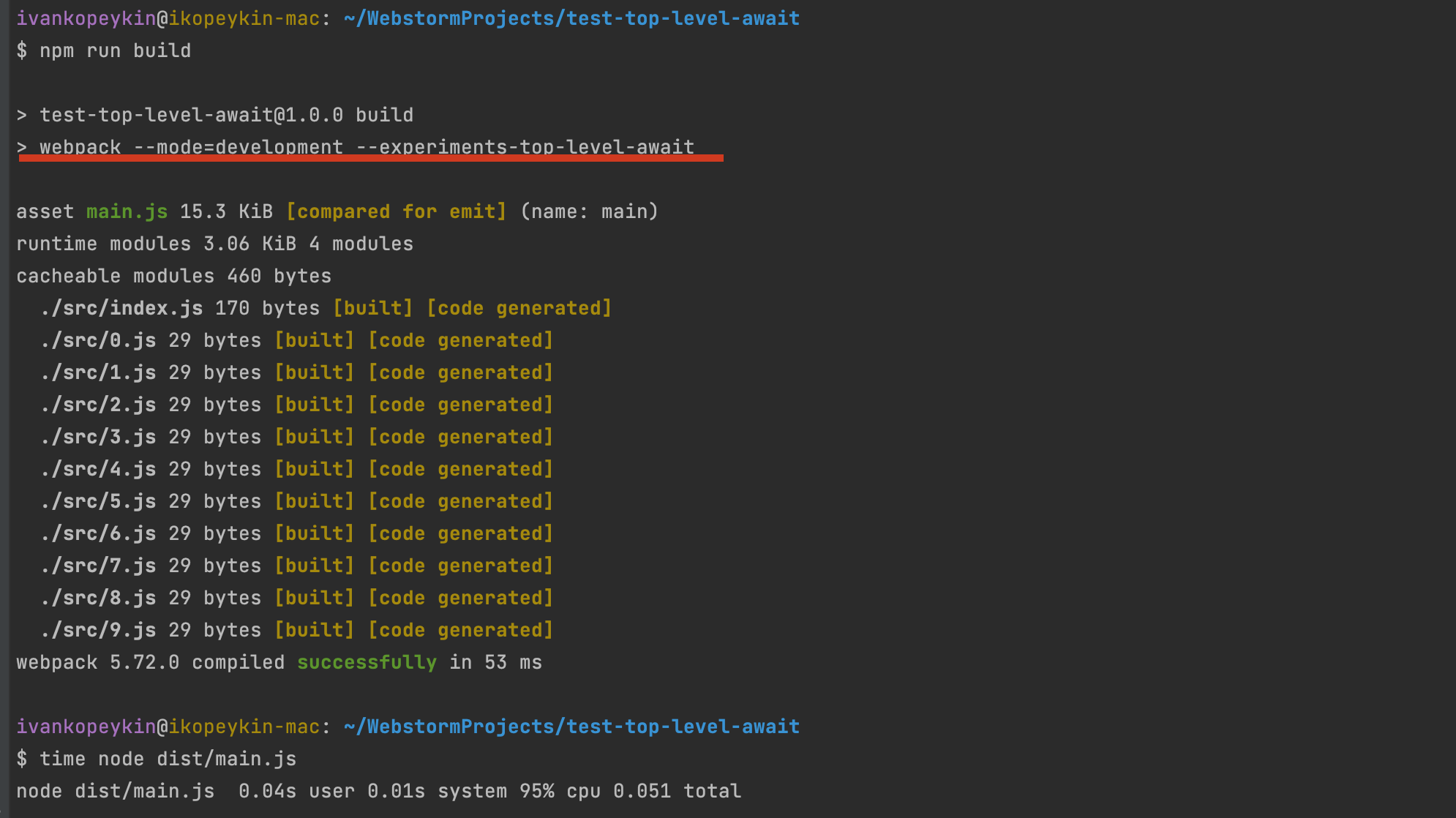The width and height of the screenshot is (1456, 818).
Task: Click the 'test-top-level-await@1.0.0 build' line
Action: [x=226, y=115]
